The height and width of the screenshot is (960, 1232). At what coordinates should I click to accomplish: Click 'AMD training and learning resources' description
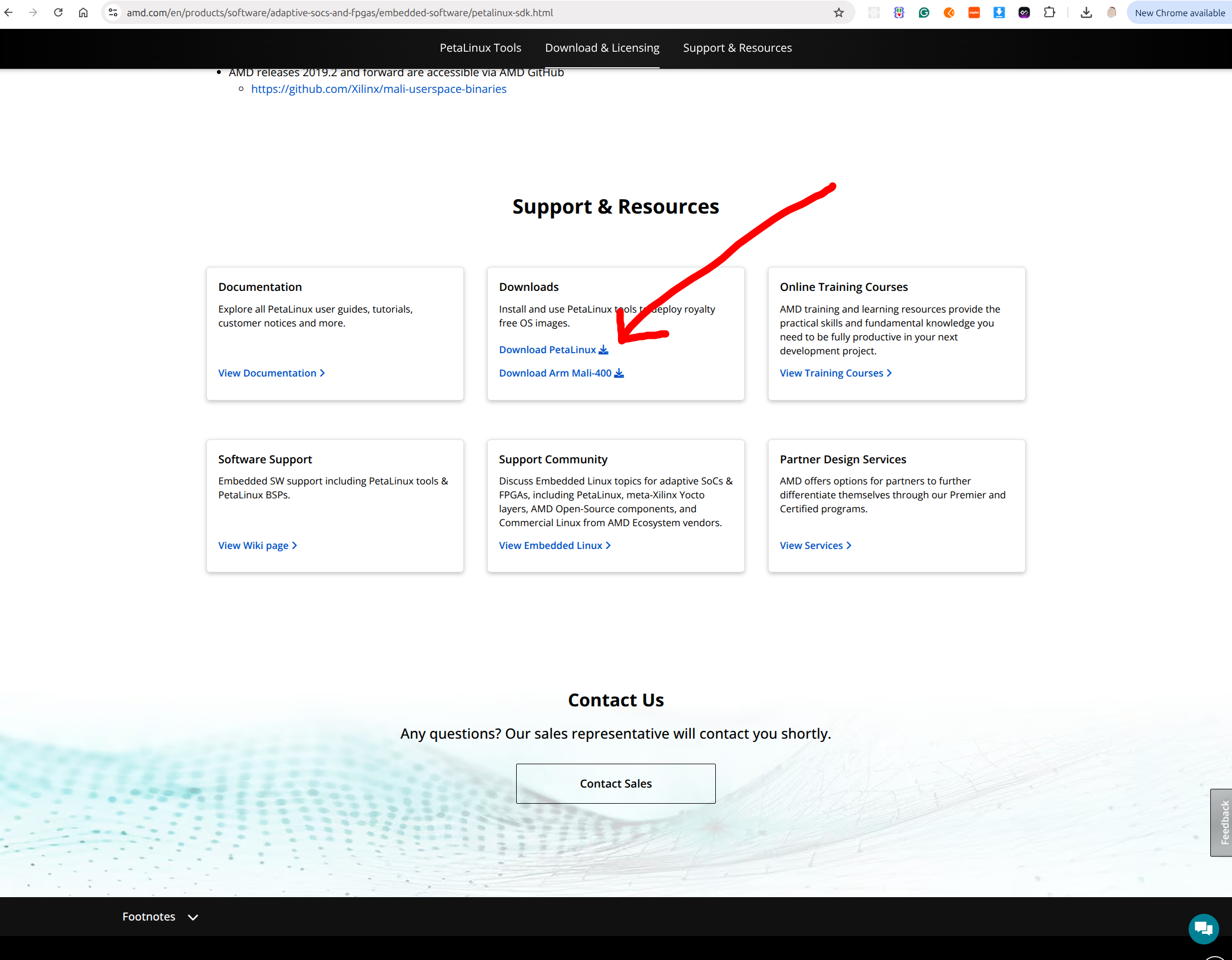[889, 330]
